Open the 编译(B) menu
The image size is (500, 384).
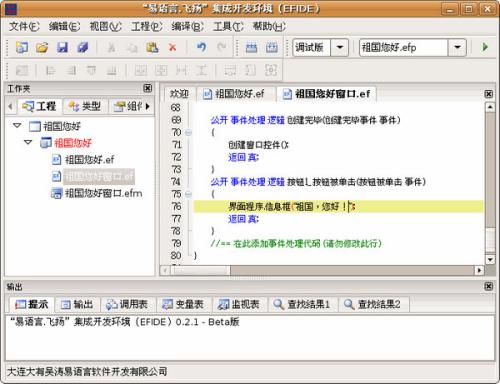[187, 26]
